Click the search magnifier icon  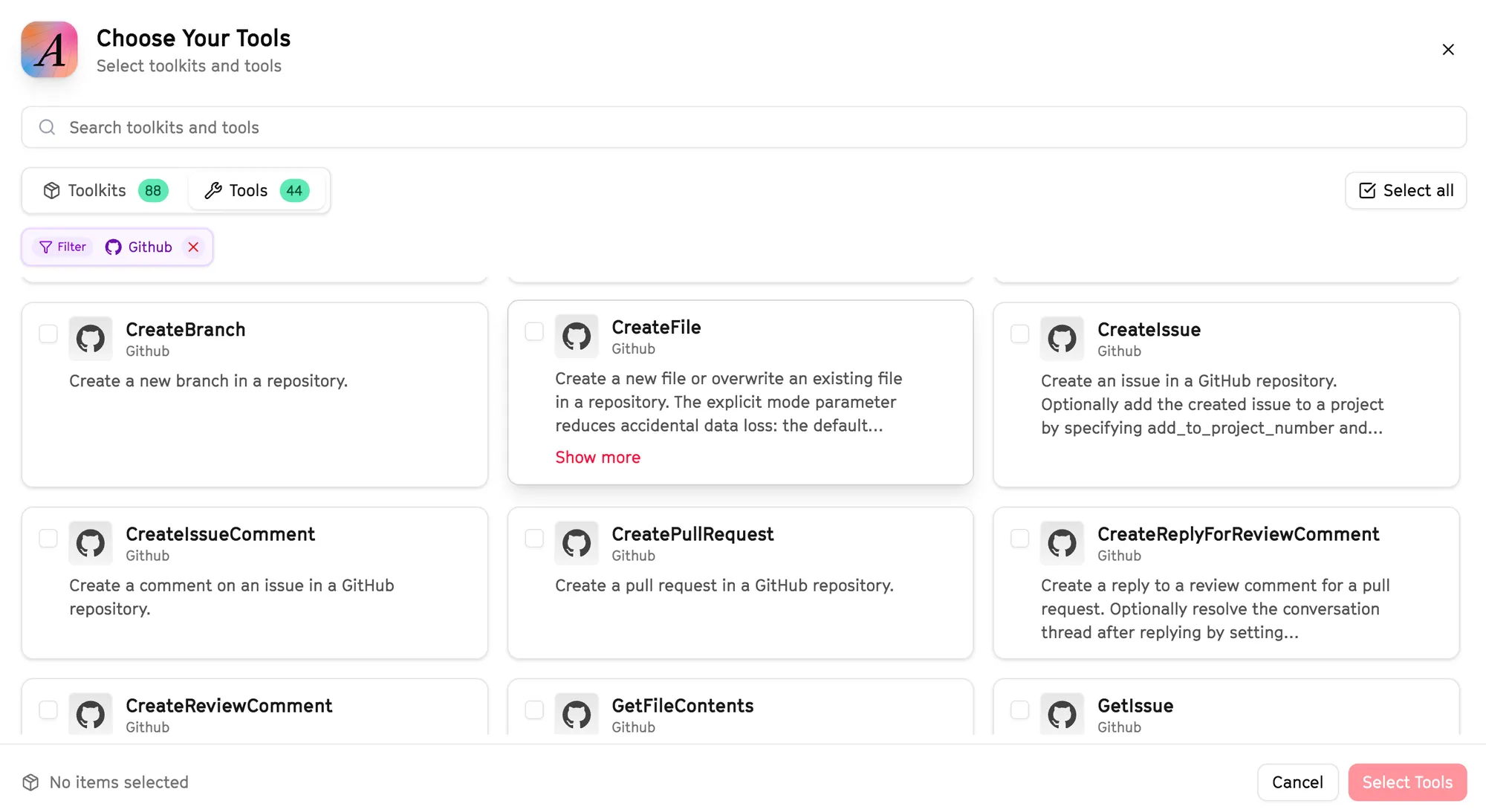coord(47,127)
